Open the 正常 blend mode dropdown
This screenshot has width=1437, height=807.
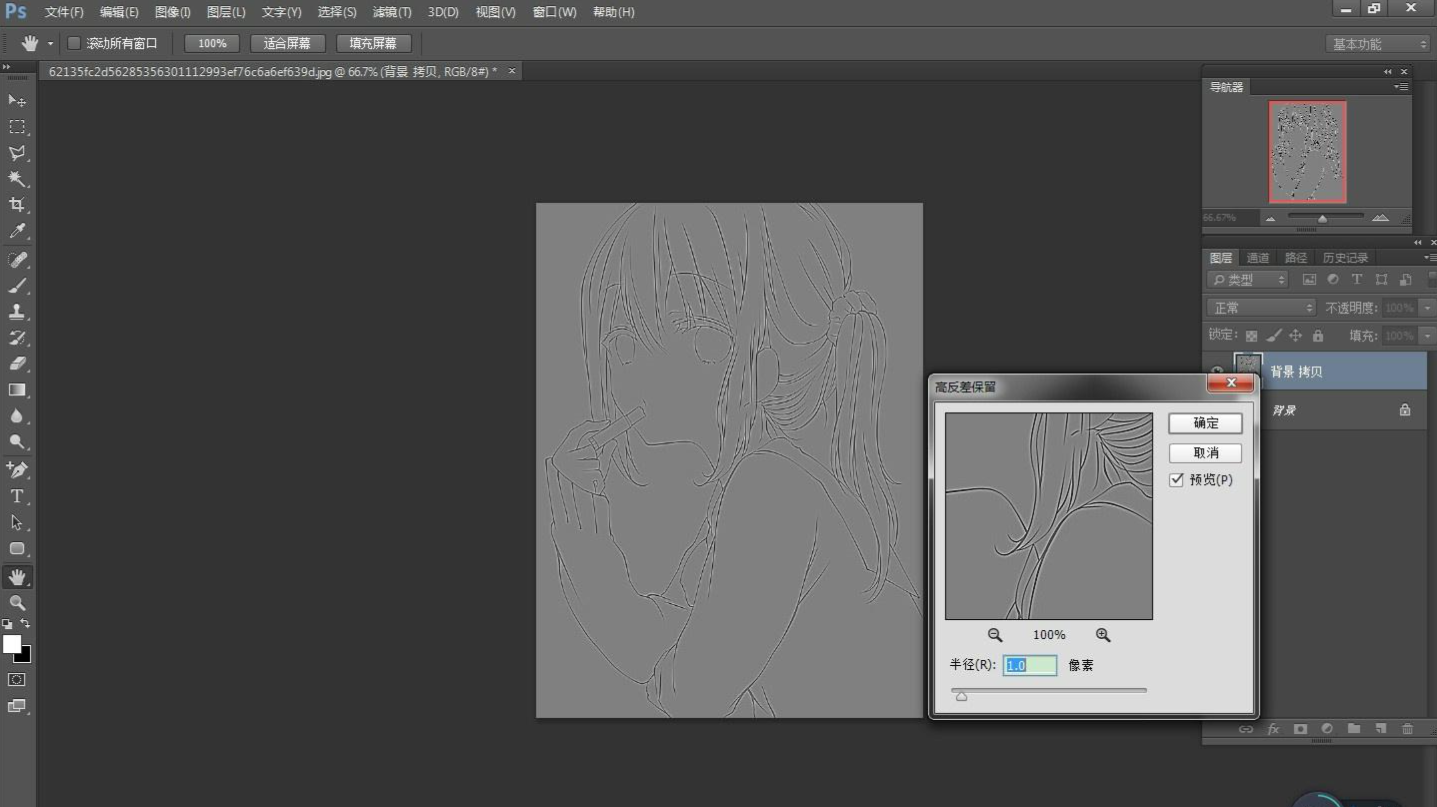pyautogui.click(x=1261, y=308)
